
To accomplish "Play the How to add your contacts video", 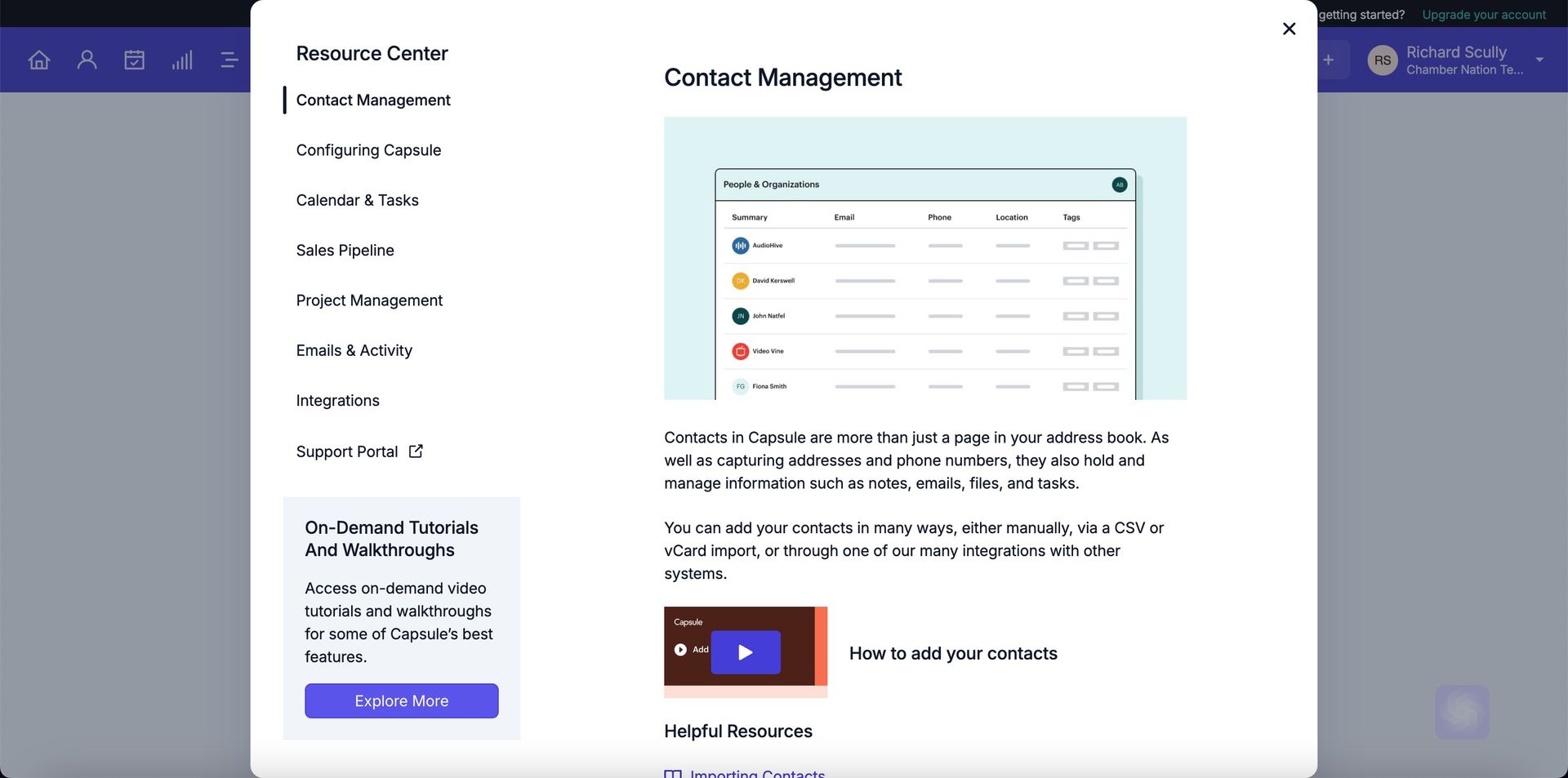I will coord(746,651).
